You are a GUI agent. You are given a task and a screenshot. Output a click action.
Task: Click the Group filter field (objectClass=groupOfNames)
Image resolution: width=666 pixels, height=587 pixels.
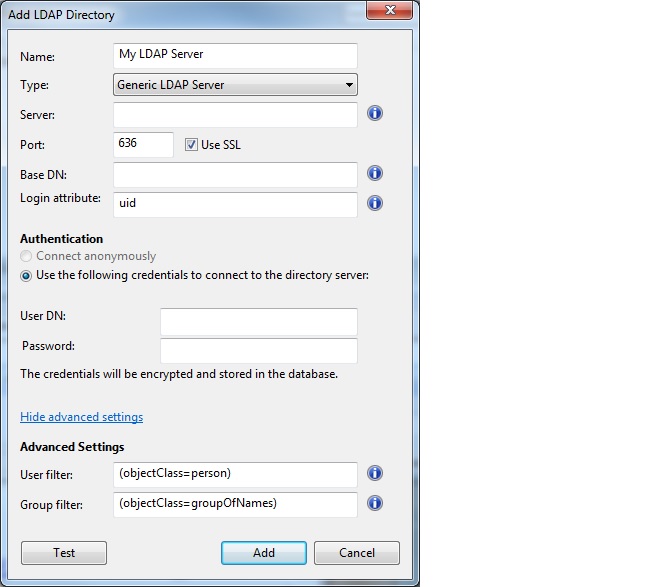(235, 505)
